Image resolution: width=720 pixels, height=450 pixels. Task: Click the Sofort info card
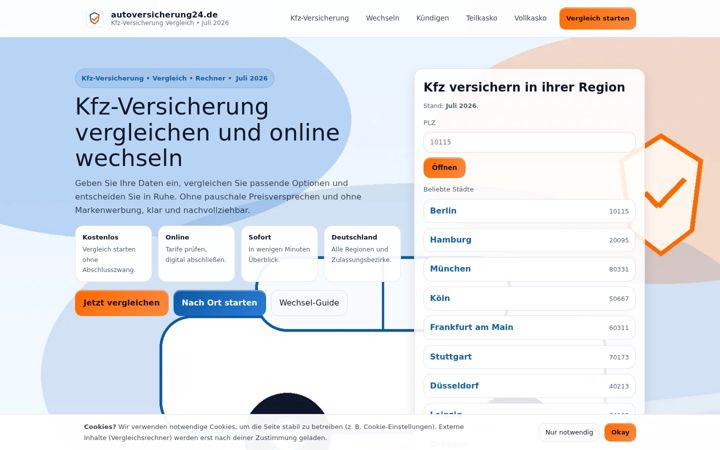pyautogui.click(x=280, y=253)
